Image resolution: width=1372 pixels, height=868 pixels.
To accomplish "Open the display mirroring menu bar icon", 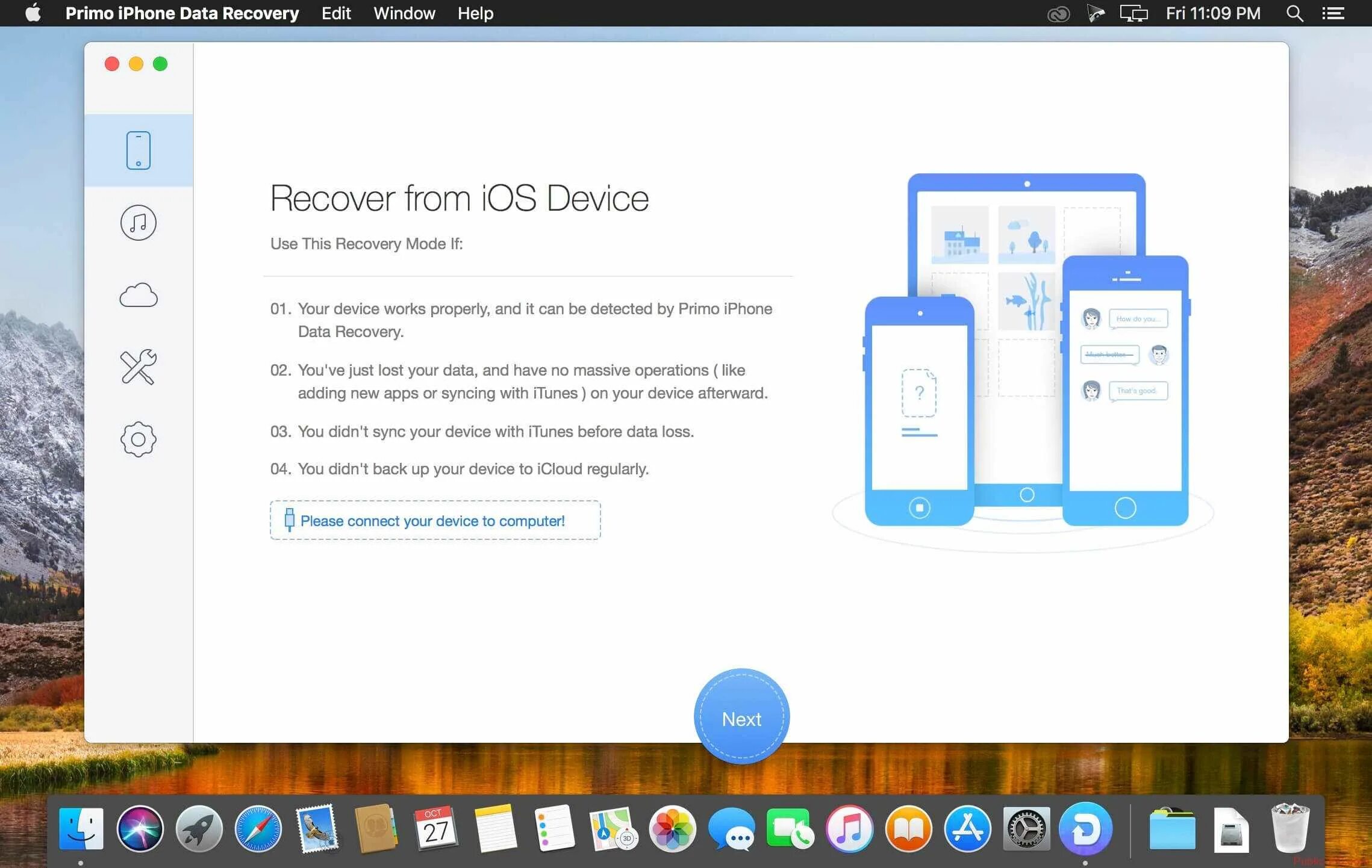I will (x=1133, y=13).
